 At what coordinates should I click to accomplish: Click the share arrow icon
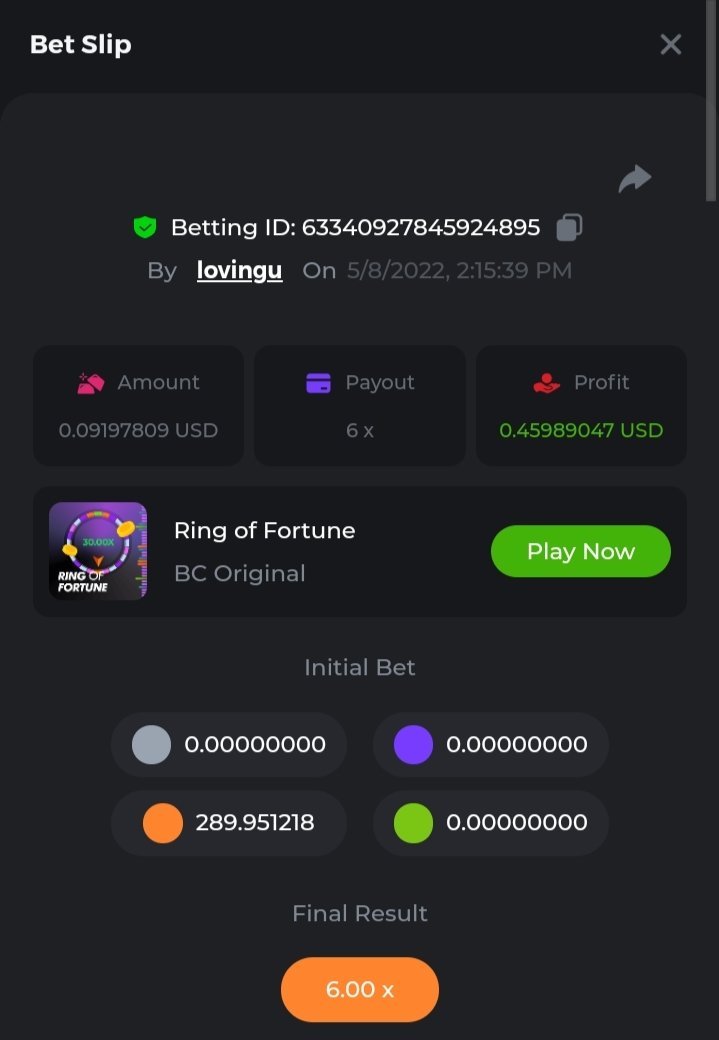click(x=635, y=179)
